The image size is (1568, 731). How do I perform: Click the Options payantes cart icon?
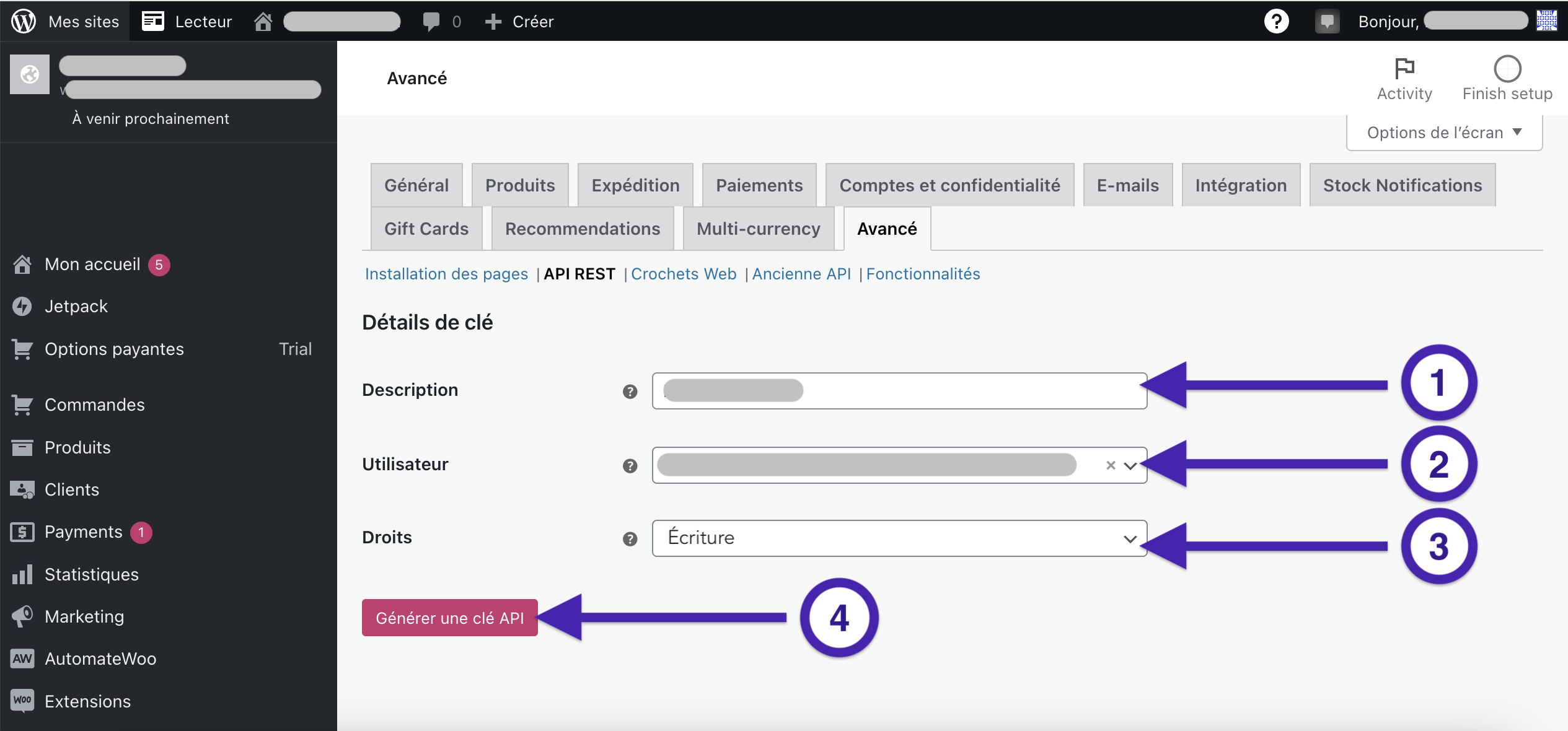[x=22, y=349]
